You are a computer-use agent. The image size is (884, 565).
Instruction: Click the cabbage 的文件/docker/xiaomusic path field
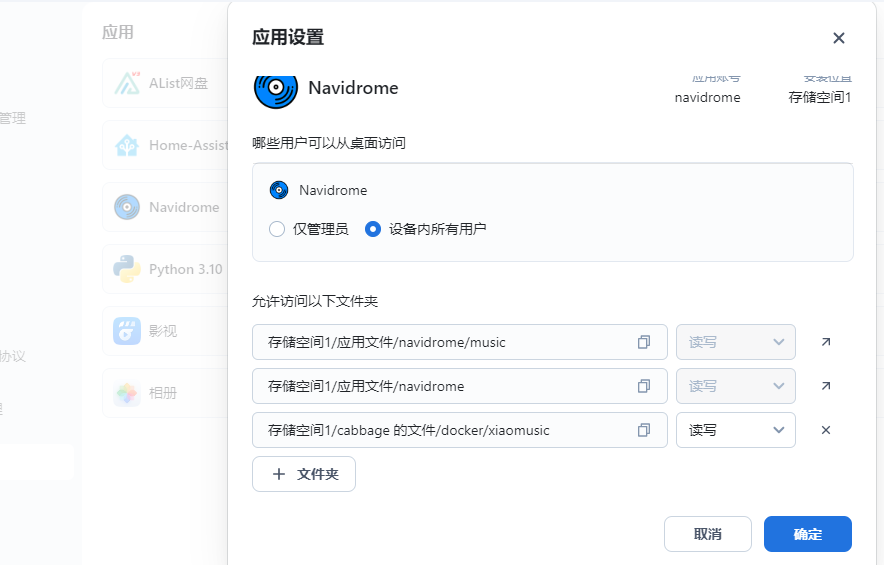459,430
